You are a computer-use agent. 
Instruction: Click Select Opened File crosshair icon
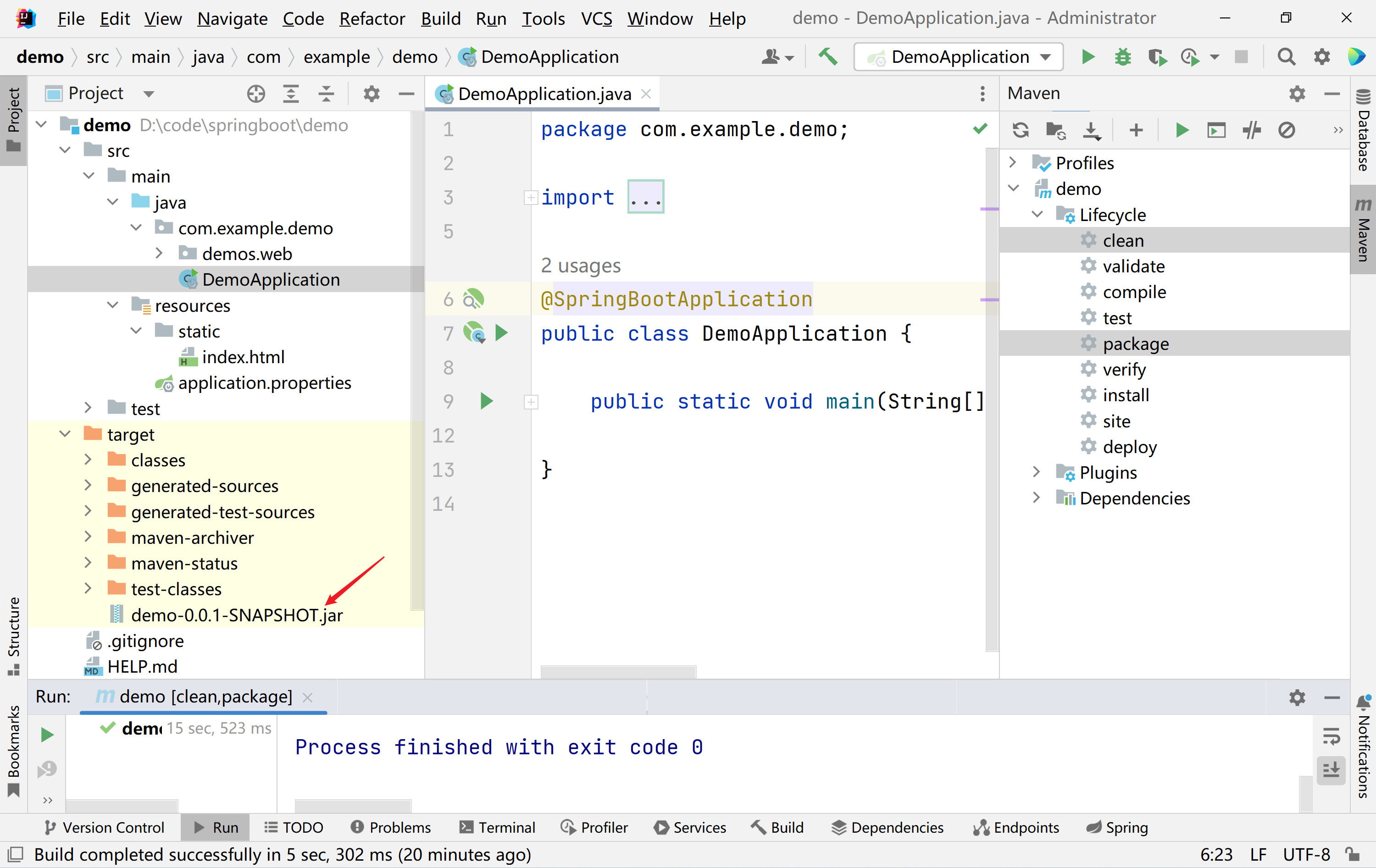pos(256,93)
